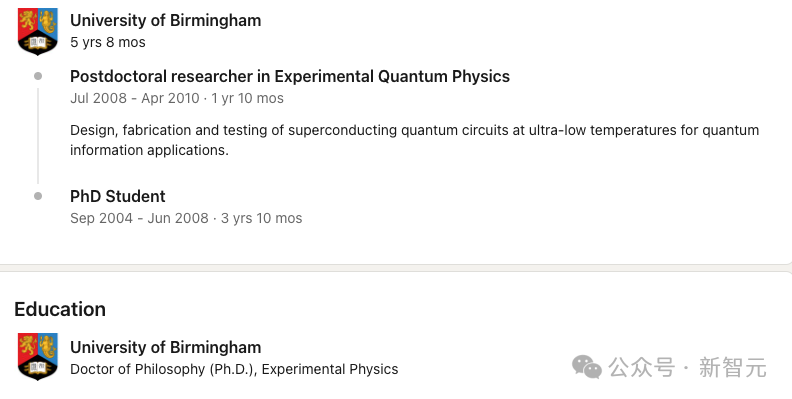The image size is (792, 399).
Task: Open University of Birmingham experience heading
Action: click(x=166, y=21)
